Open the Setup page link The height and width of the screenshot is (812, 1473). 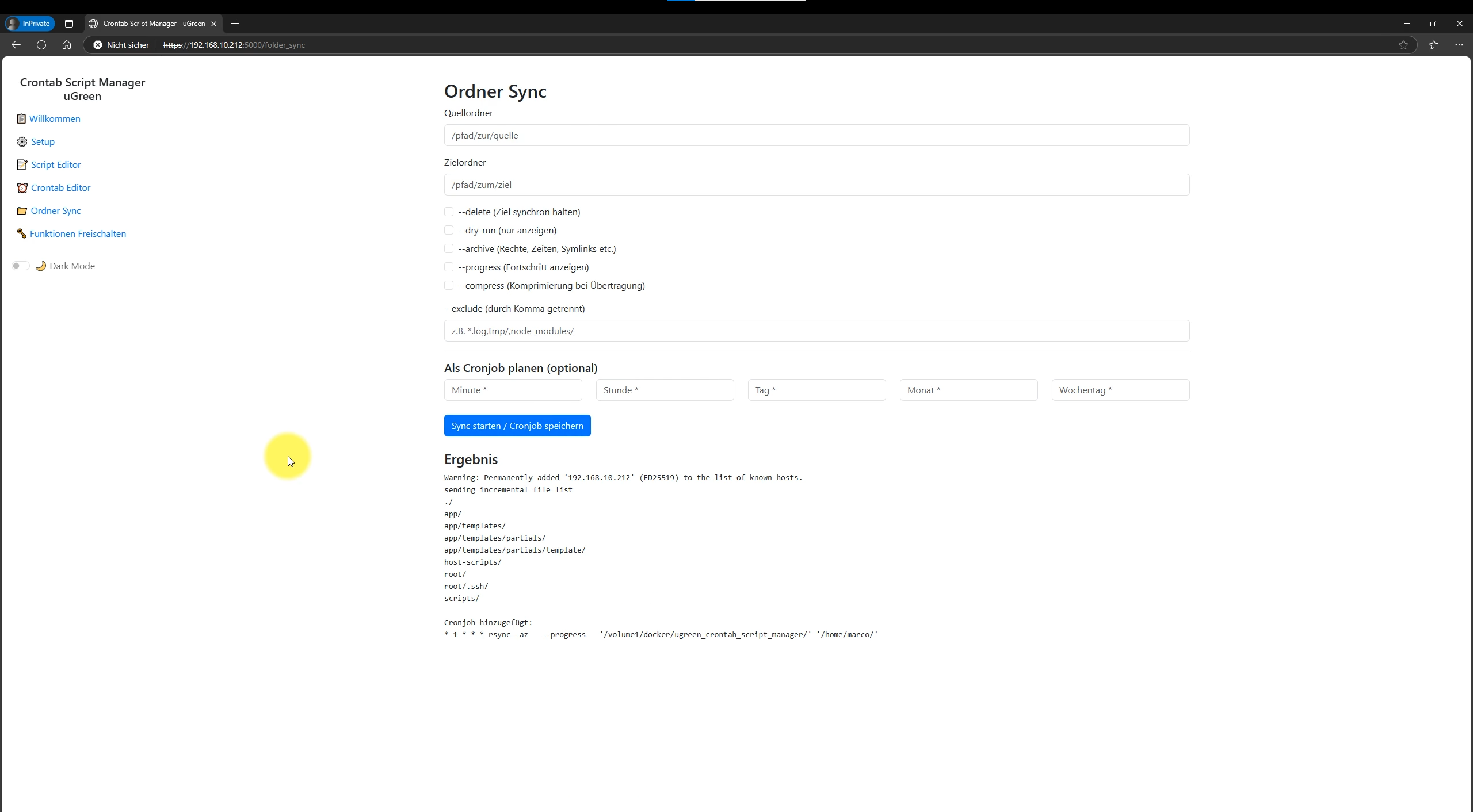tap(43, 141)
